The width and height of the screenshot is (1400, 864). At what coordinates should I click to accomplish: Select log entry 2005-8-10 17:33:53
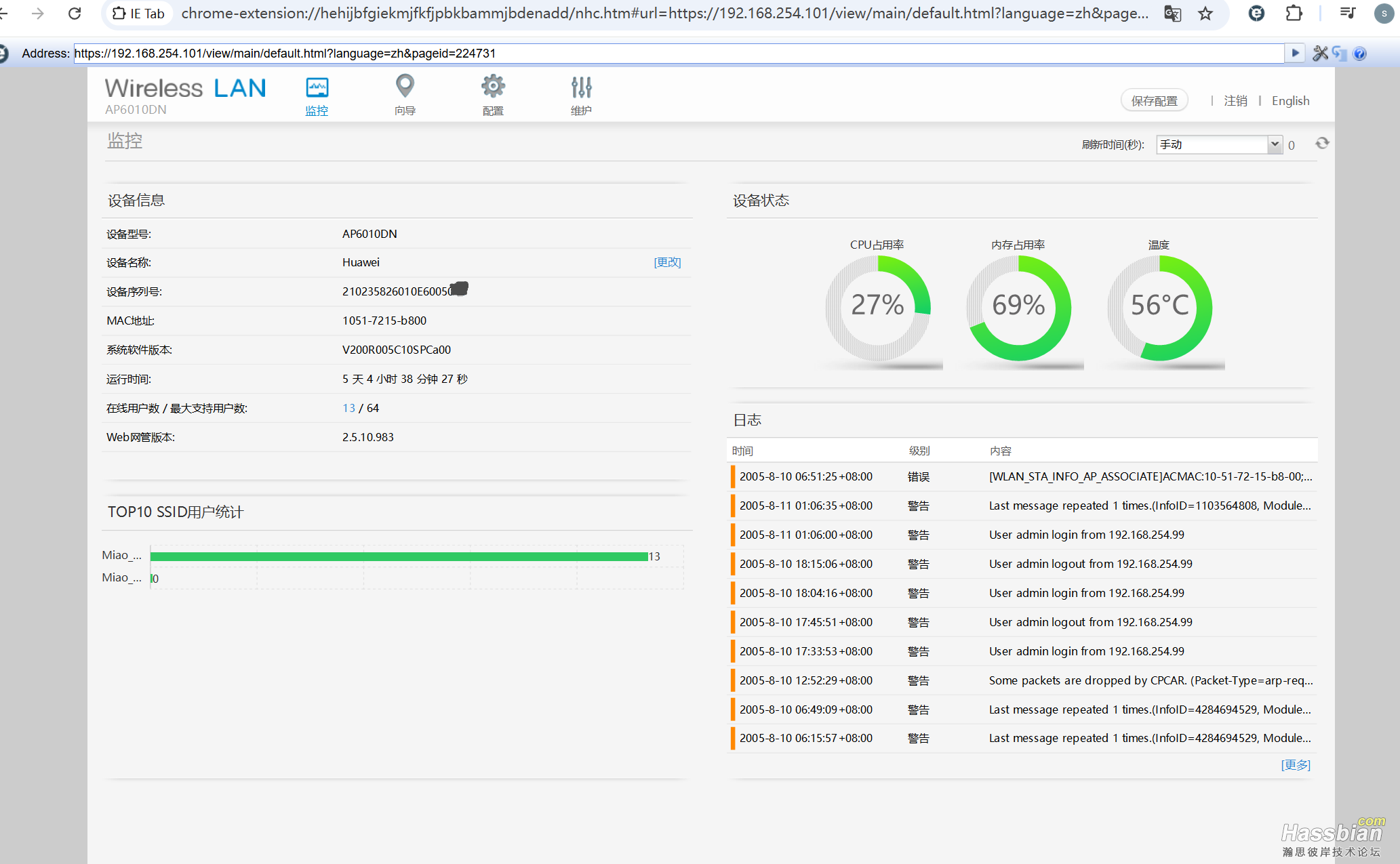1022,651
